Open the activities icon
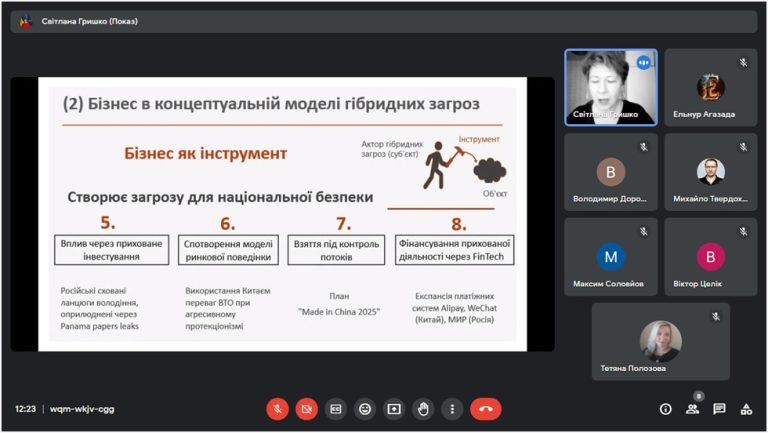Viewport: 768px width, 433px height. click(746, 409)
